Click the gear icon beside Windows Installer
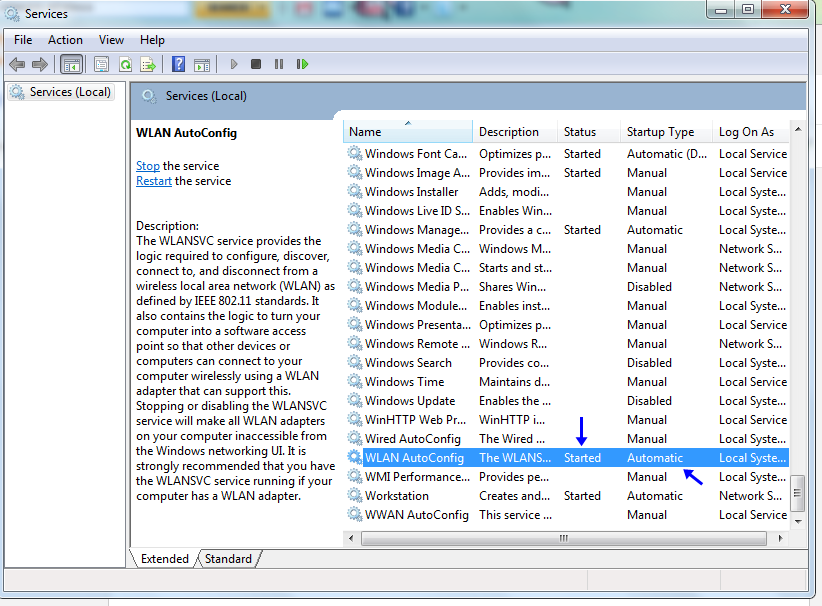This screenshot has height=606, width=822. point(355,191)
